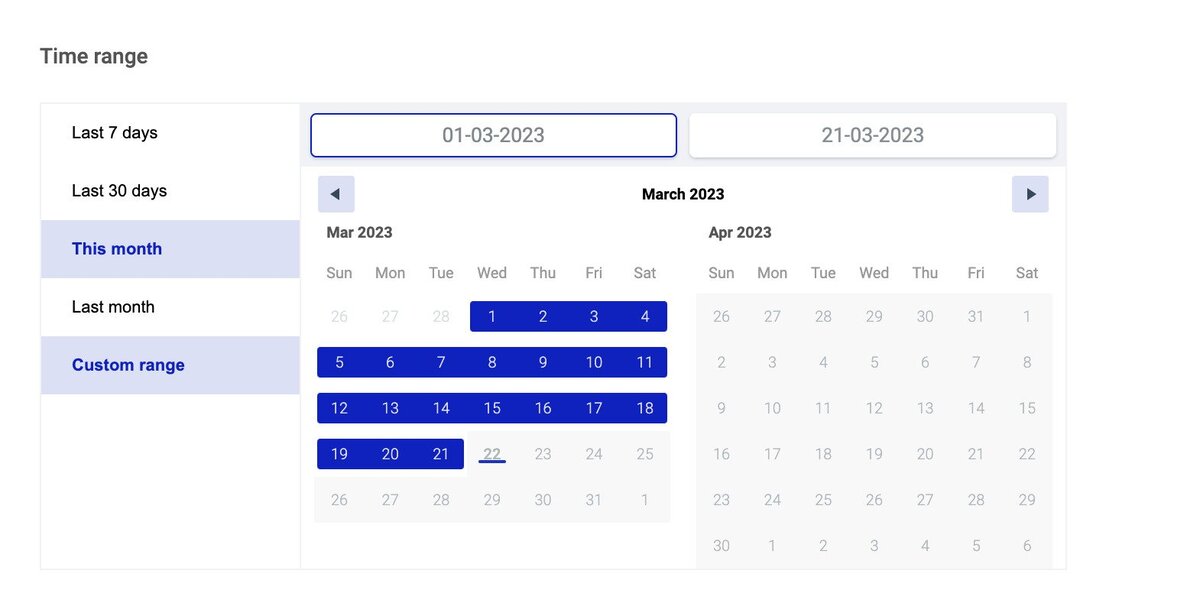Viewport: 1200px width, 616px height.
Task: Select the Last 7 days preset
Action: [115, 133]
